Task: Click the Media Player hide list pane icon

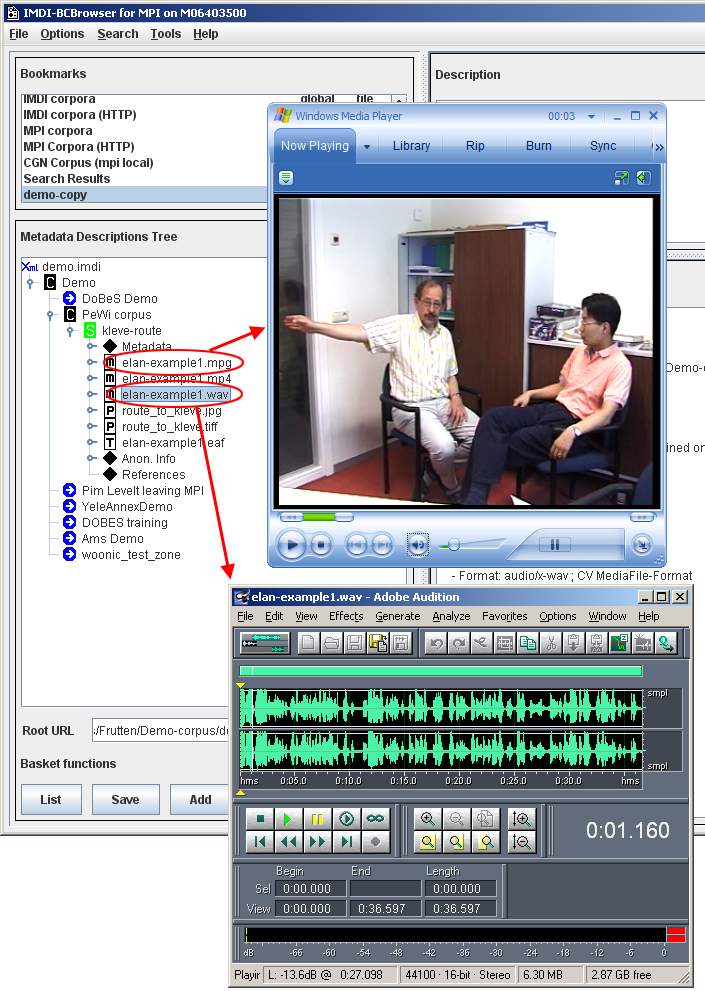Action: (x=644, y=178)
